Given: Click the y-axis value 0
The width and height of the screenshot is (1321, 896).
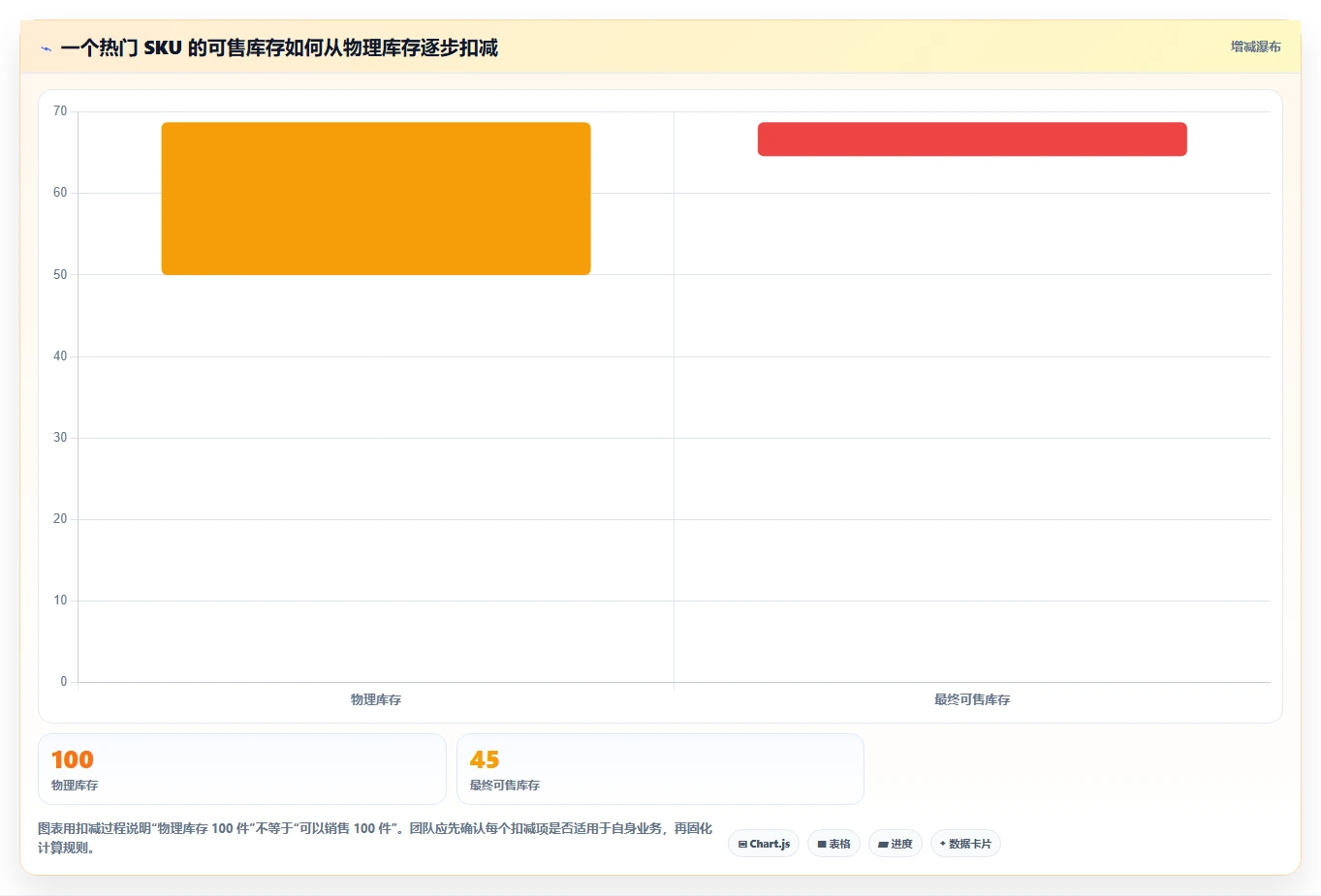Looking at the screenshot, I should pyautogui.click(x=64, y=682).
